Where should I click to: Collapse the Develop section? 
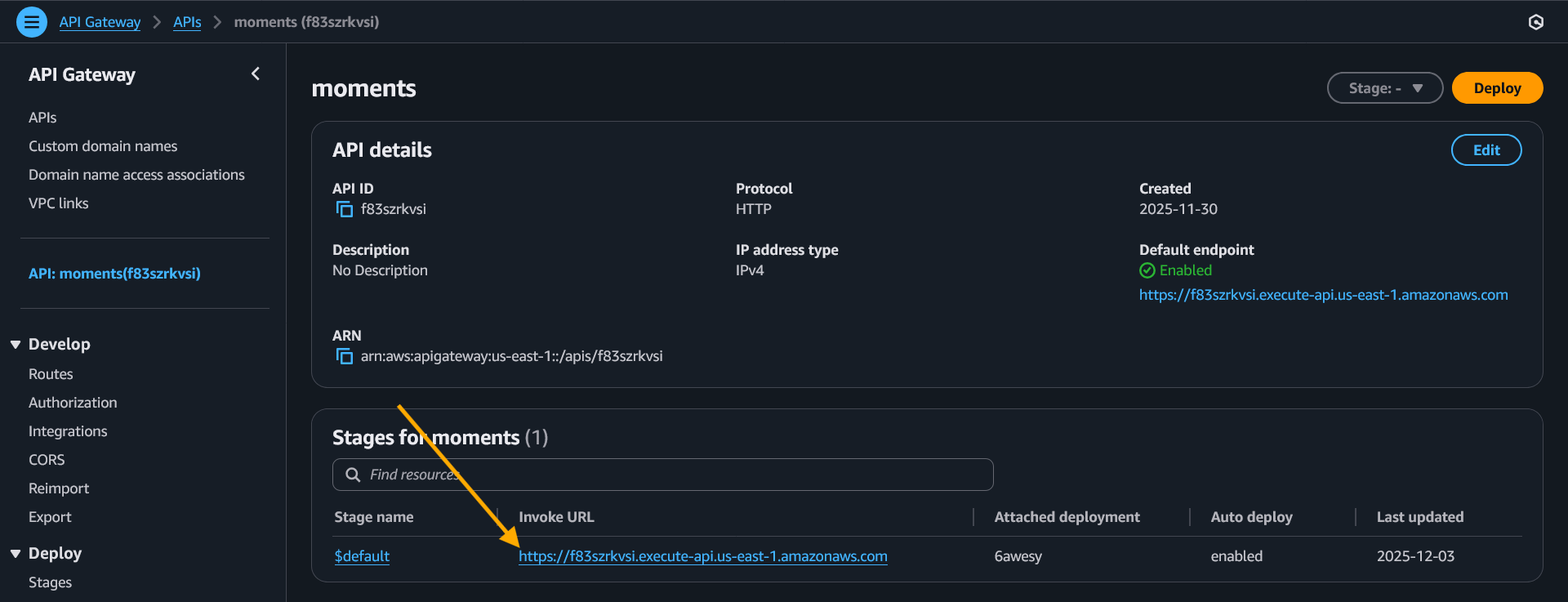[x=16, y=345]
